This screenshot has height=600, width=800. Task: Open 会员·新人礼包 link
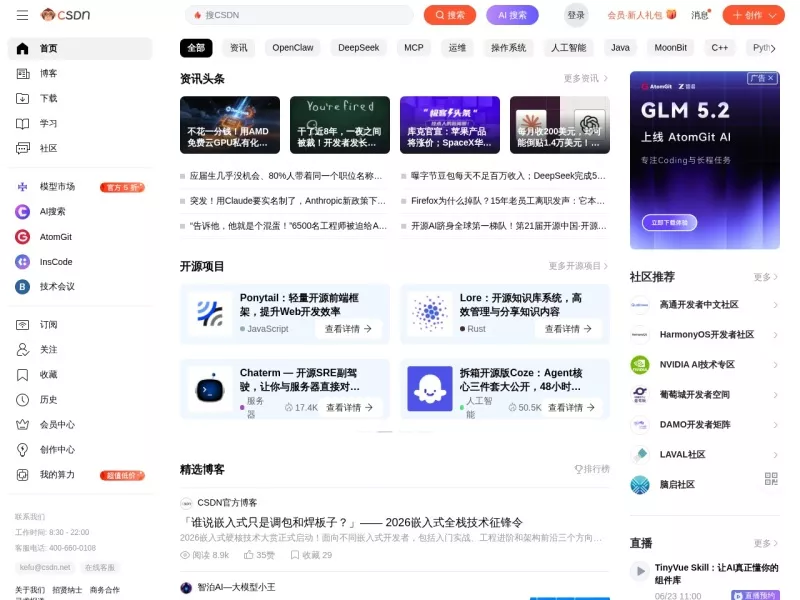(x=641, y=15)
